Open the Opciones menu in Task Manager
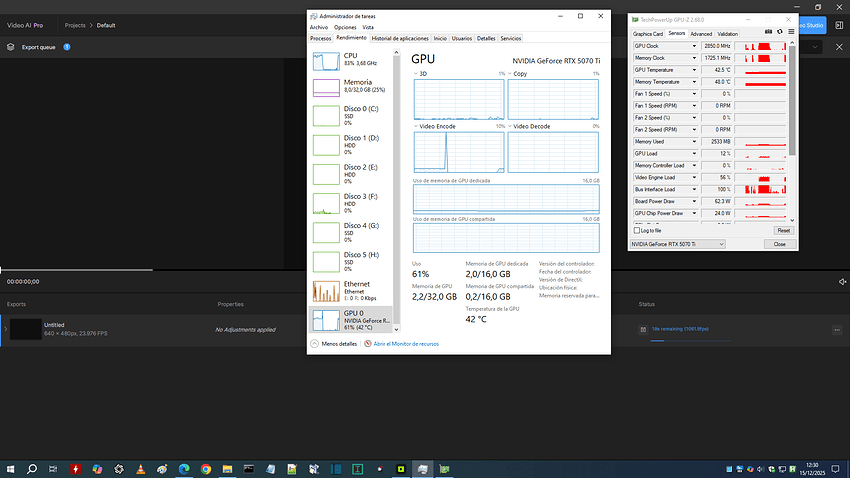Screen dimensions: 850x478 [344, 27]
